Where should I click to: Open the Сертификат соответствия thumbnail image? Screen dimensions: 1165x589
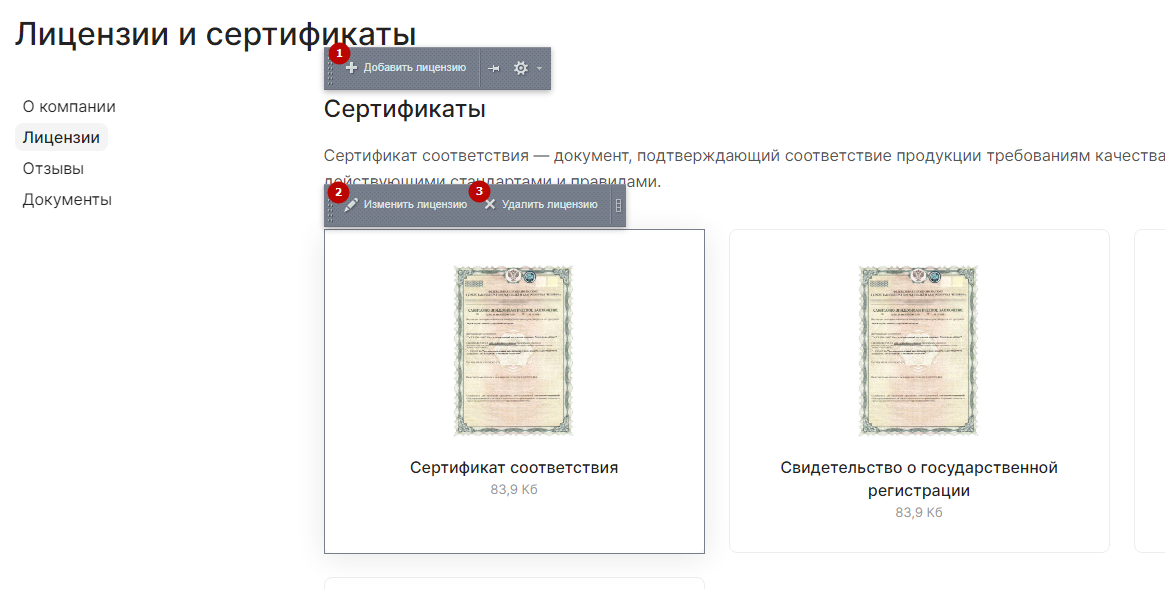[514, 351]
